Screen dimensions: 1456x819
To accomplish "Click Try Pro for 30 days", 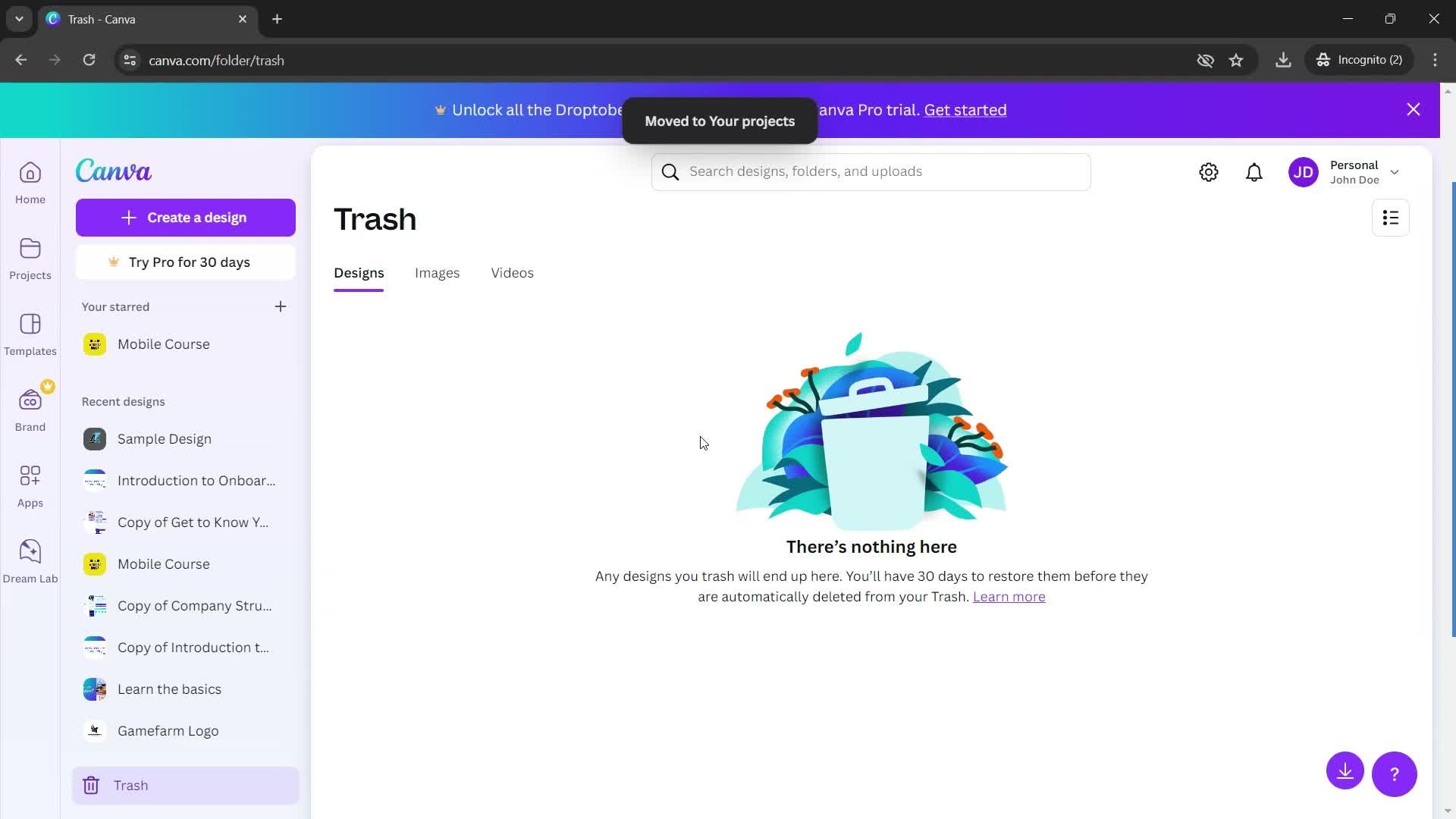I will coord(186,262).
